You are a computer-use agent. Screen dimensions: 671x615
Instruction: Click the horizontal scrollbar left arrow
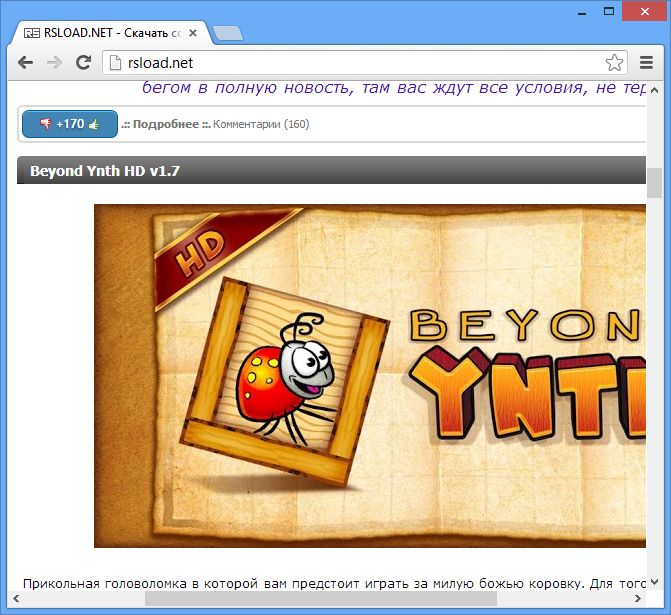tap(16, 598)
